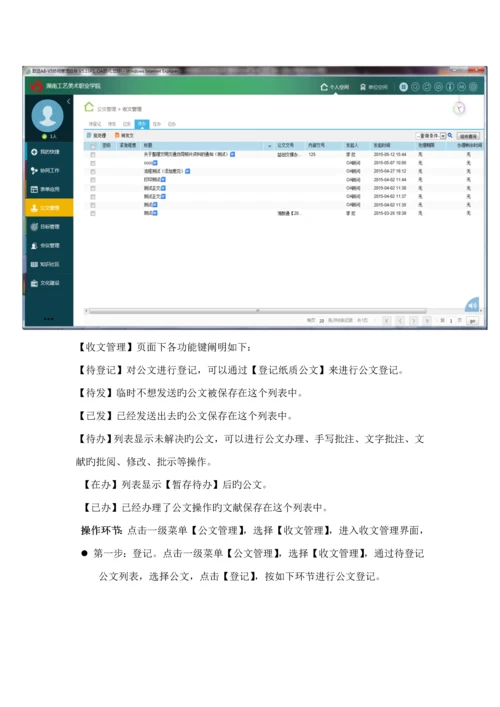Click the green home icon in the breadcrumb

point(89,107)
